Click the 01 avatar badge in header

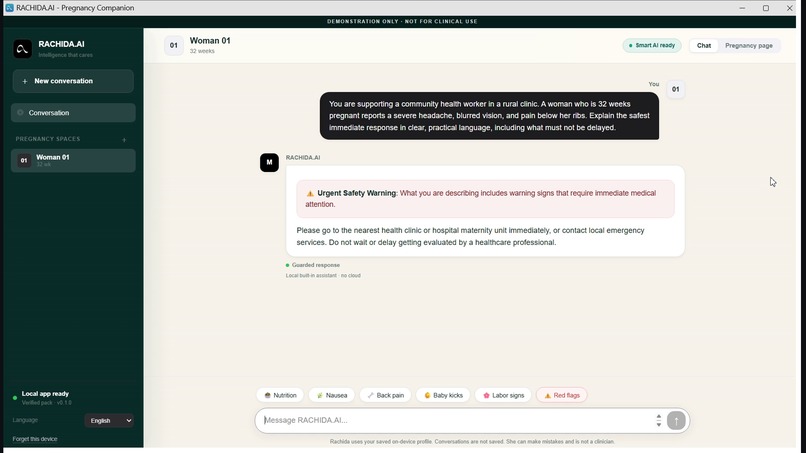(x=174, y=45)
